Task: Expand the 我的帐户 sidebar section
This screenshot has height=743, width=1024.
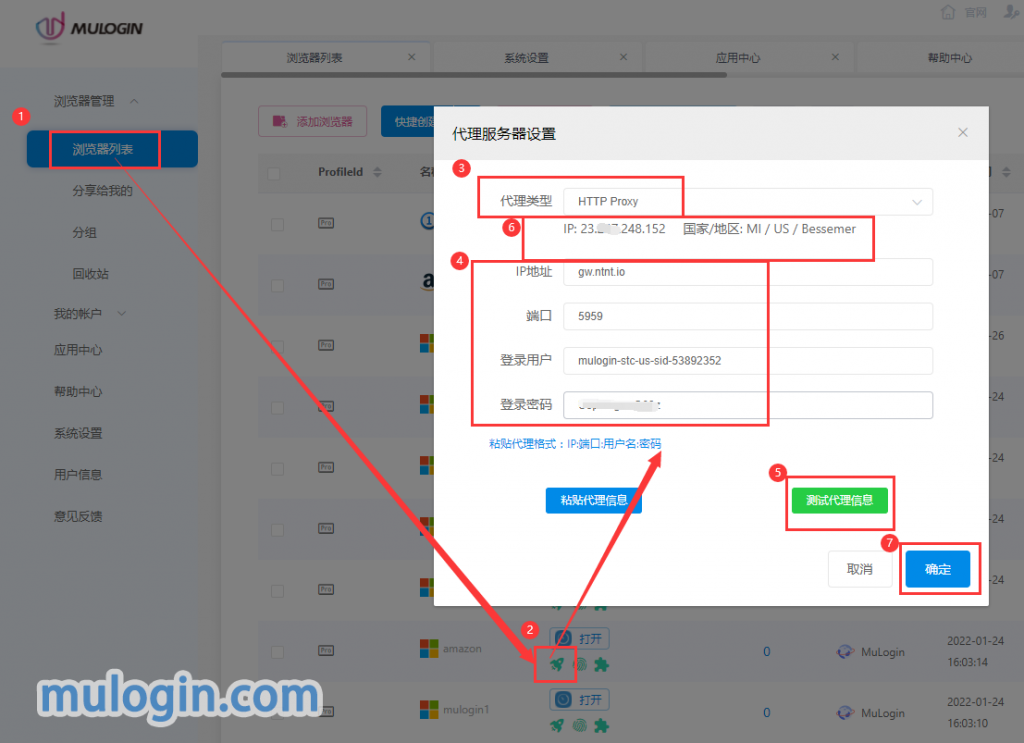Action: (123, 314)
